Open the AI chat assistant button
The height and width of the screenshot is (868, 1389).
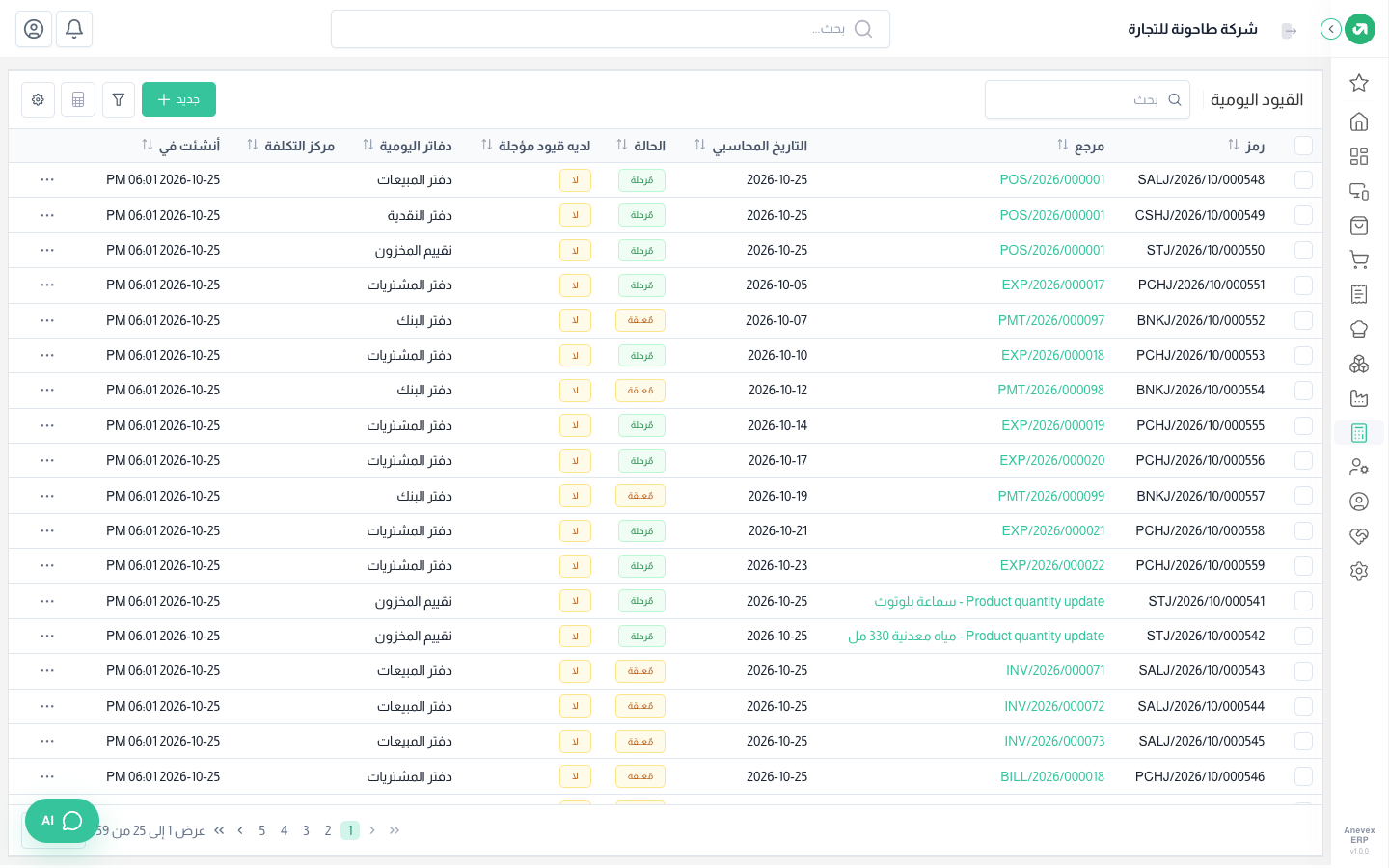(x=62, y=821)
